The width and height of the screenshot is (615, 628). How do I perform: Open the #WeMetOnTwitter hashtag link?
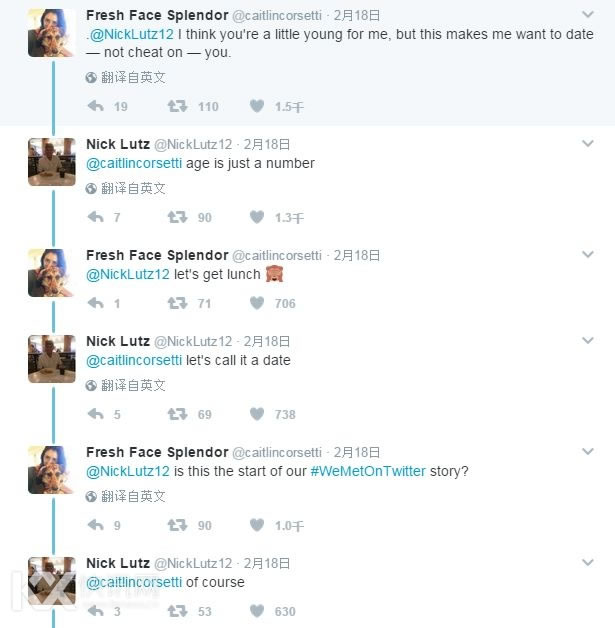pyautogui.click(x=368, y=471)
